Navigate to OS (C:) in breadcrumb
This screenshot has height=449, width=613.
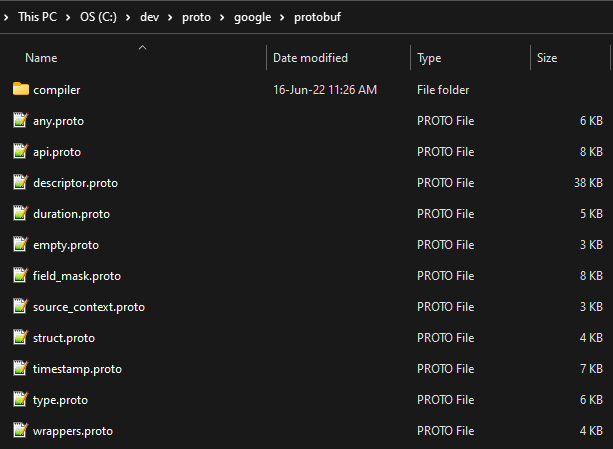tap(98, 17)
